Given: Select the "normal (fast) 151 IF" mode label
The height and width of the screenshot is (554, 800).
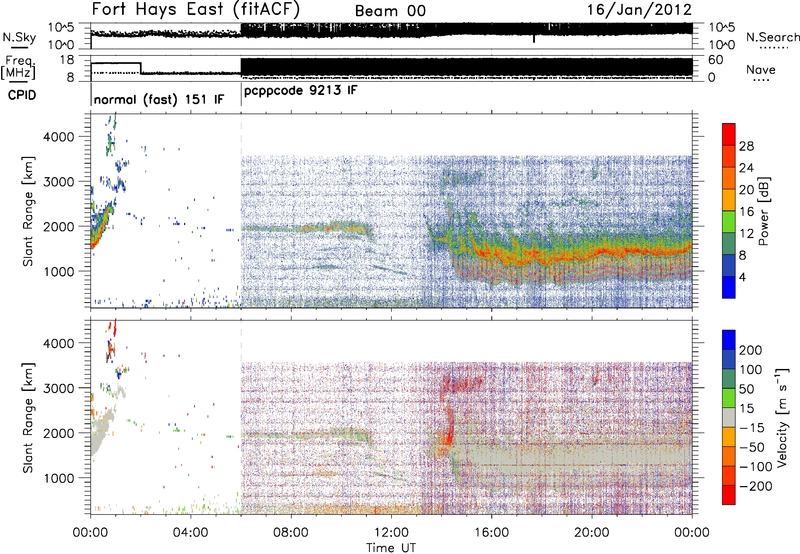Looking at the screenshot, I should [159, 99].
